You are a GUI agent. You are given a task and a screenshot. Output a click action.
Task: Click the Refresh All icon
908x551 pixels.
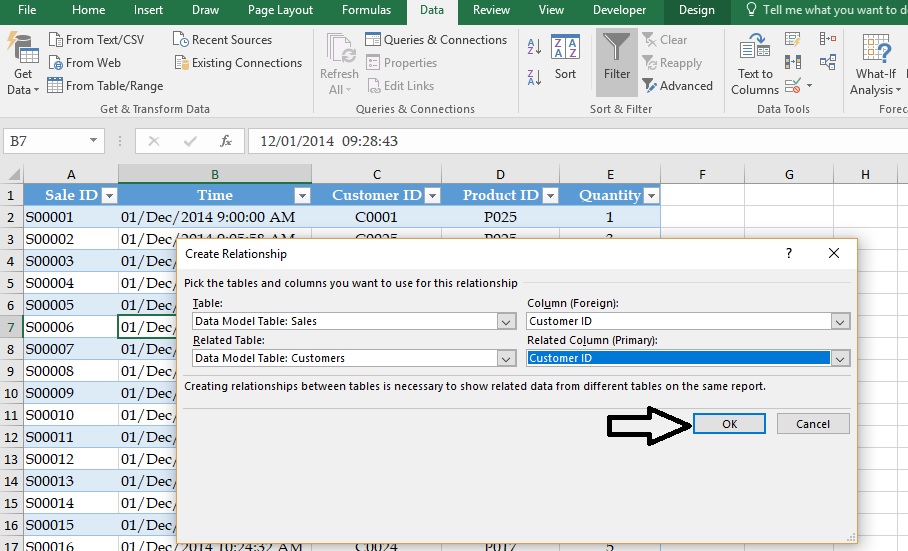[339, 64]
